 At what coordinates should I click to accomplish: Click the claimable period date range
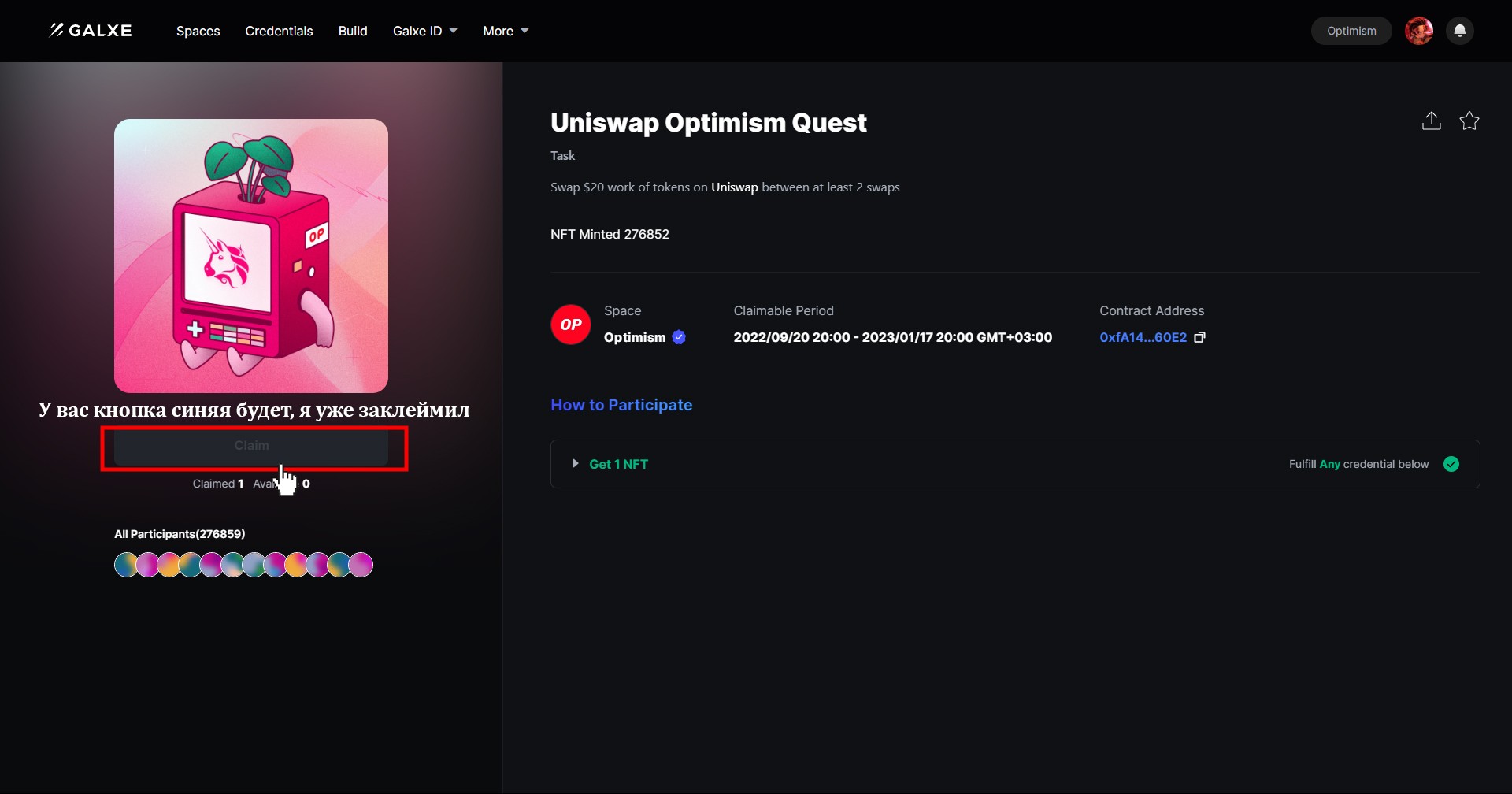point(893,337)
